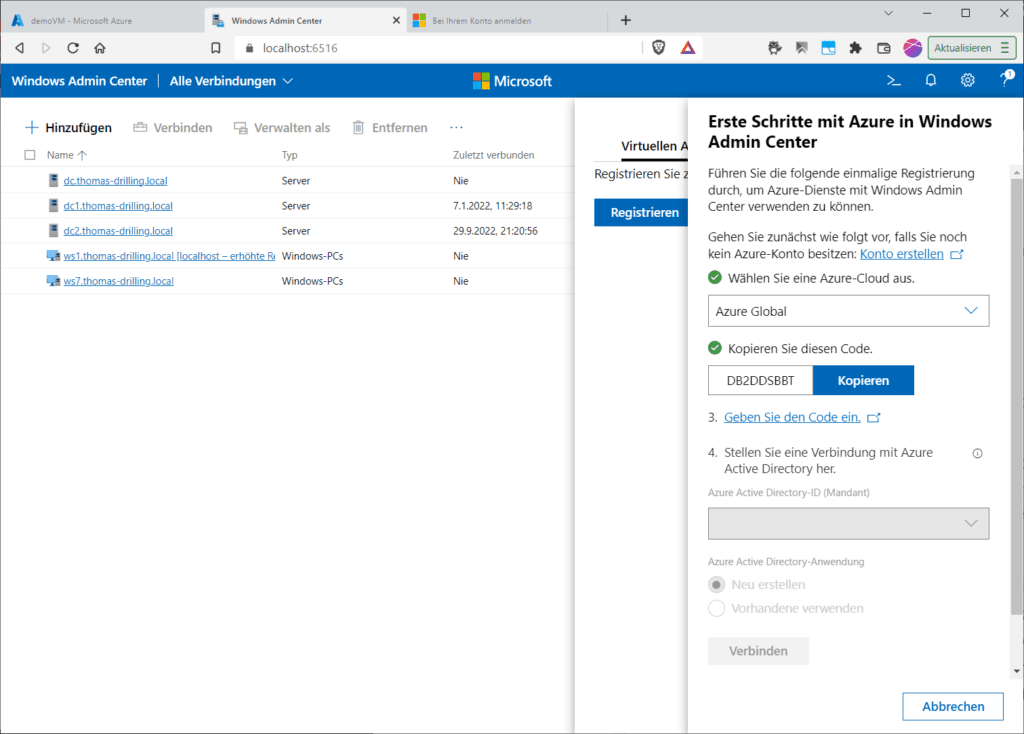Click the Verbinden toolbar item
The image size is (1024, 734).
(172, 127)
